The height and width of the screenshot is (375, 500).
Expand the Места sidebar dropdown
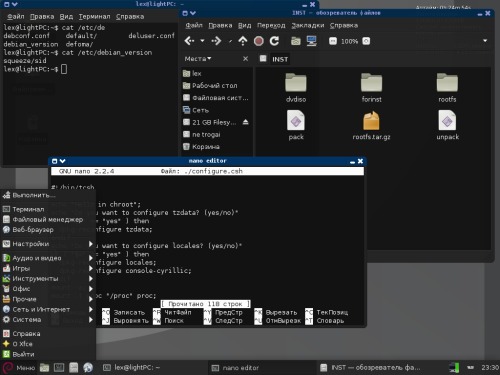pos(198,59)
